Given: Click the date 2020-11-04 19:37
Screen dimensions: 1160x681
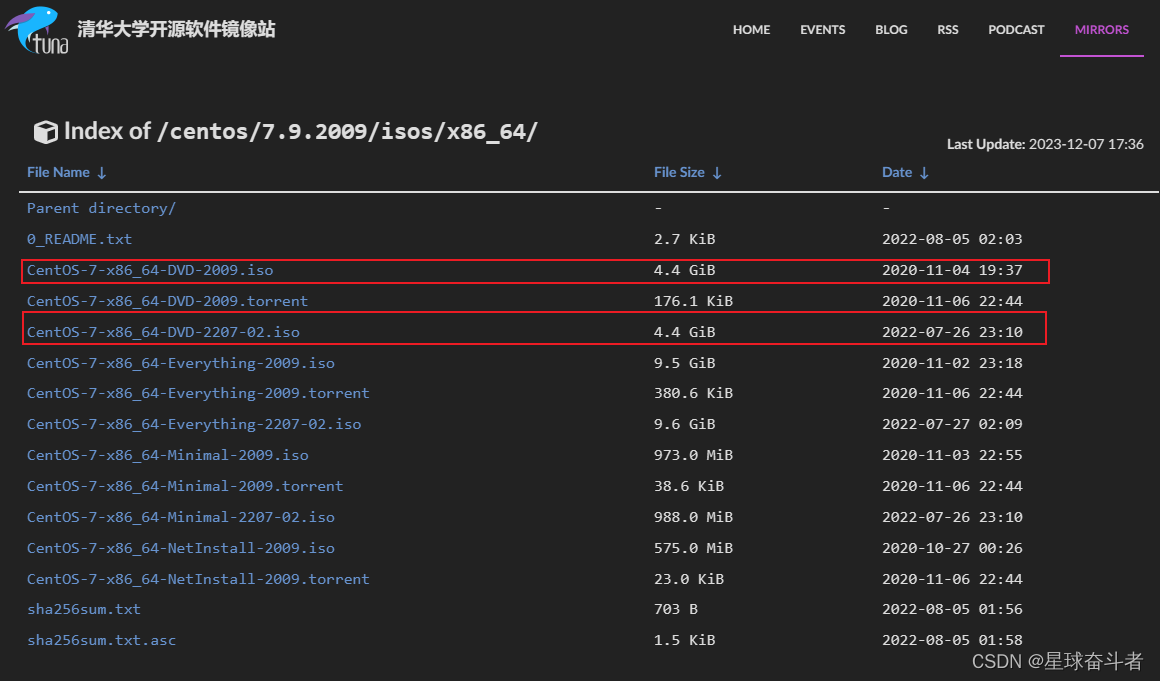Looking at the screenshot, I should click(952, 271).
